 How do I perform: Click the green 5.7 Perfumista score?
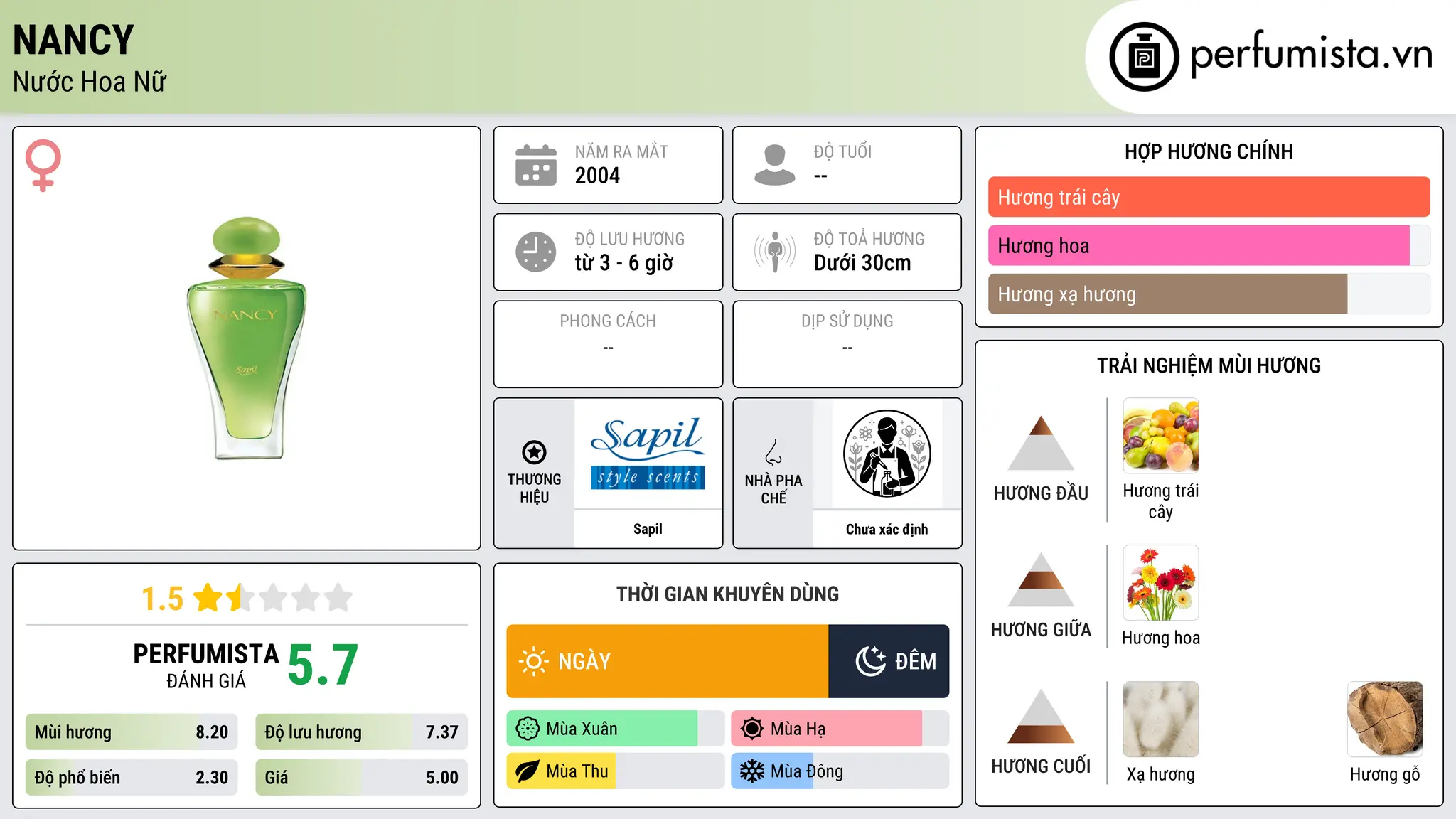click(323, 665)
